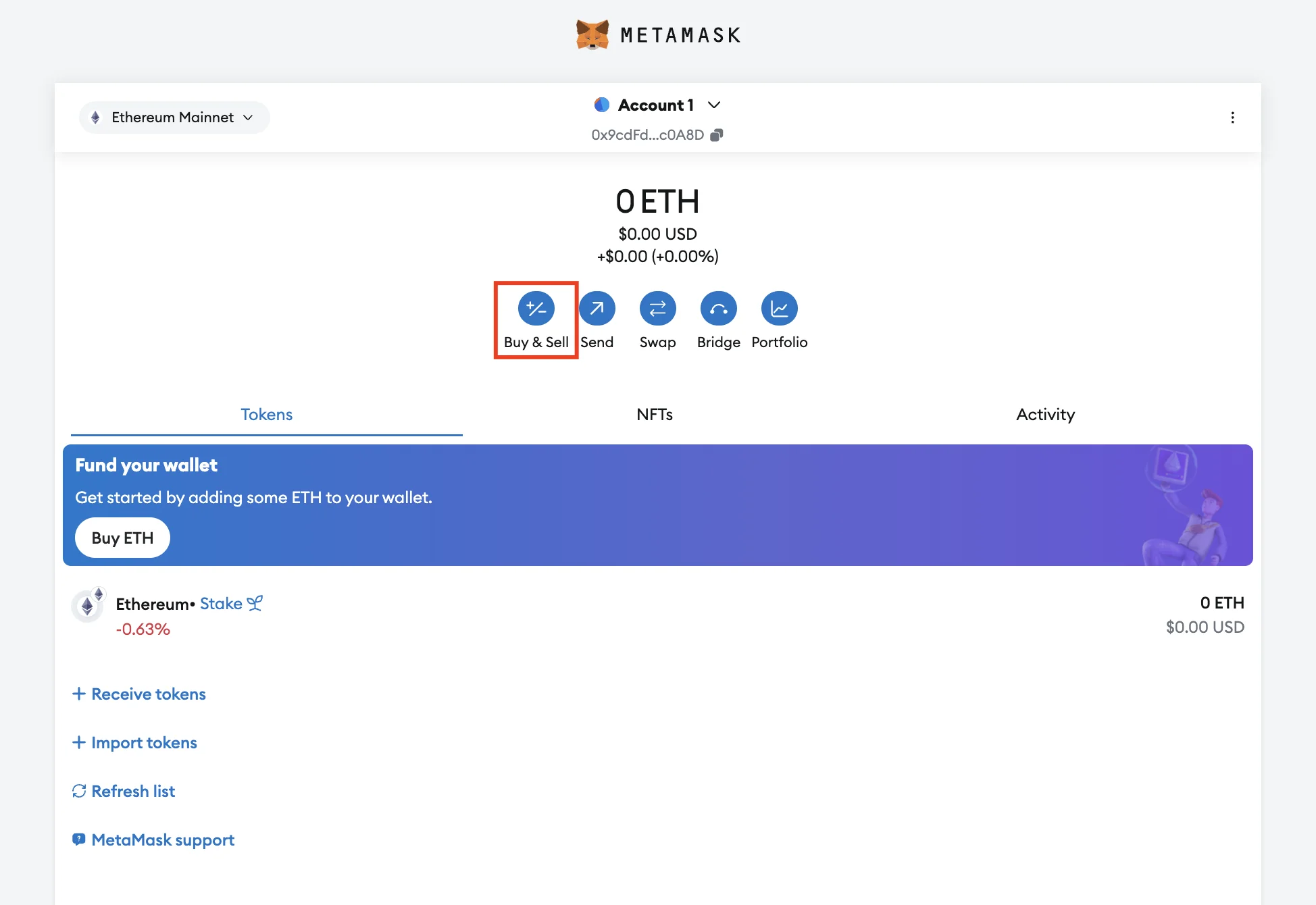Click the Bridge icon

pyautogui.click(x=718, y=307)
